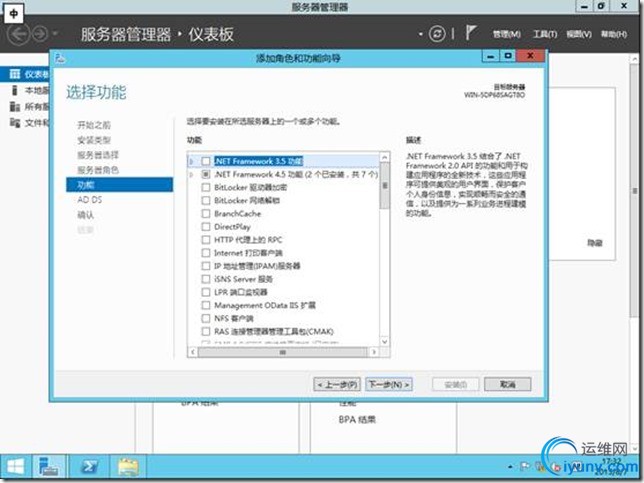Open Server Manager from the taskbar
644x483 pixels.
click(x=49, y=467)
